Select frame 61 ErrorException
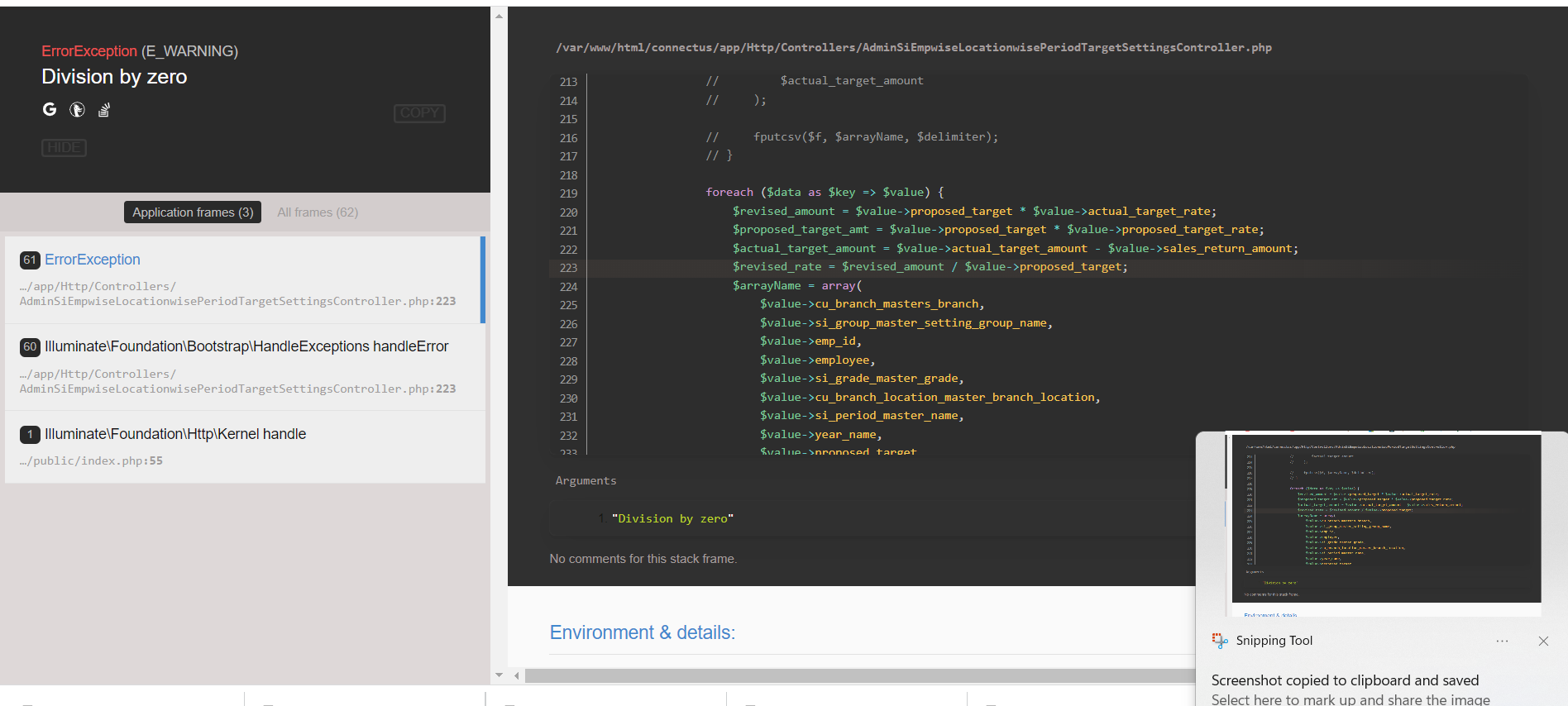Viewport: 1568px width, 706px height. click(x=245, y=279)
